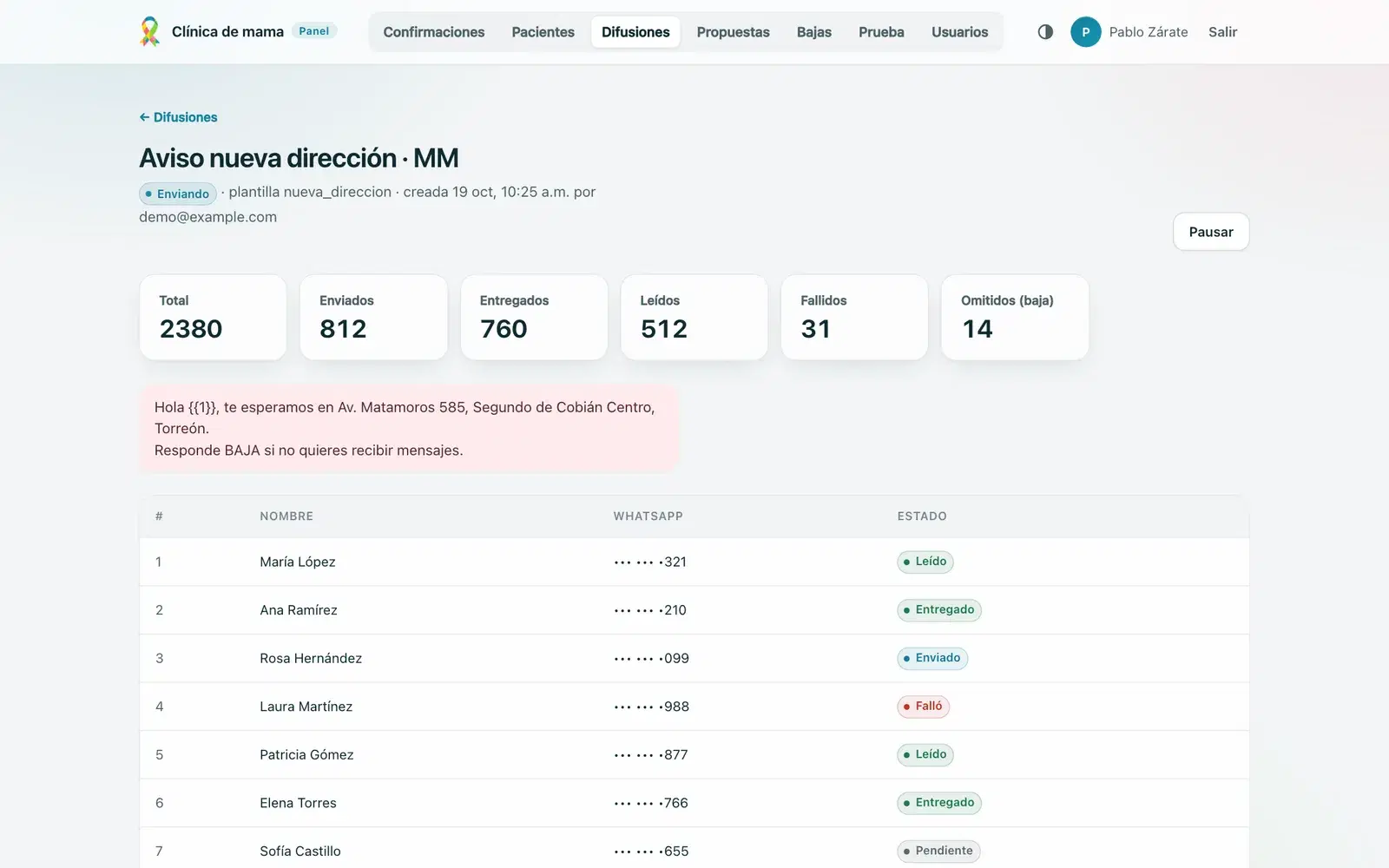The image size is (1389, 868).
Task: Select the Omitidos (baja) 14 stat card
Action: [x=1015, y=318]
